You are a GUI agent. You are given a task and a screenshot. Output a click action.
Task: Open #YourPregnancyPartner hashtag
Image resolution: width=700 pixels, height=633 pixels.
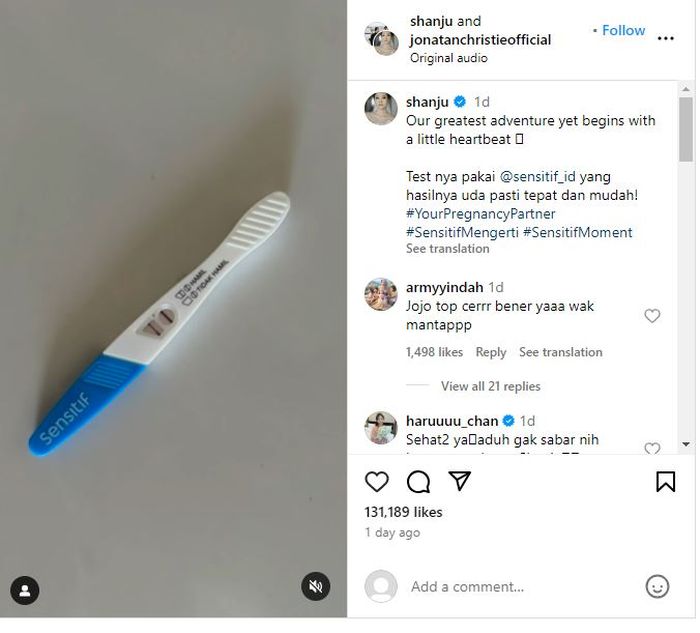[481, 214]
